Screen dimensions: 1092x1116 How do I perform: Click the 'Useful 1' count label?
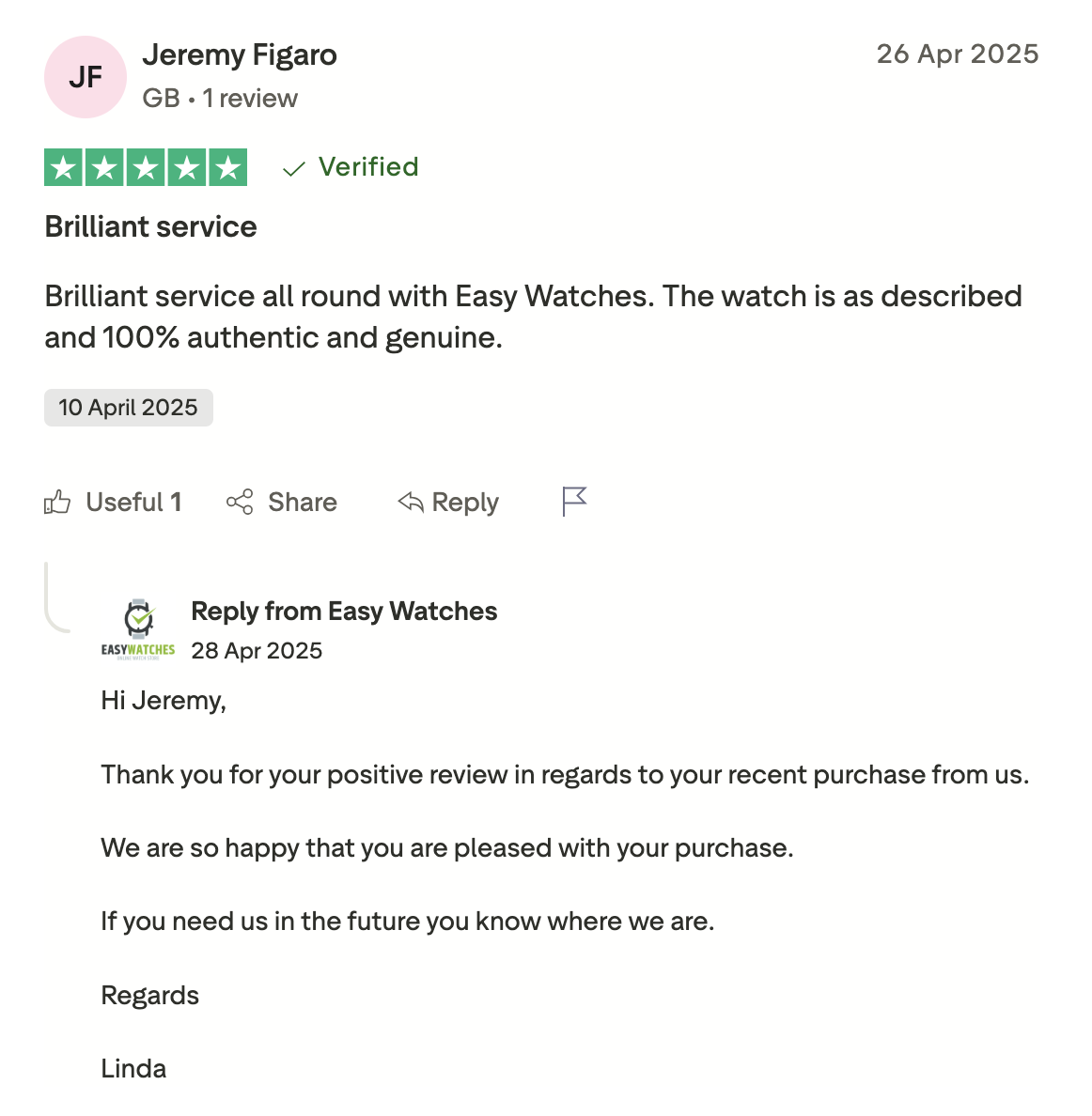[x=133, y=503]
